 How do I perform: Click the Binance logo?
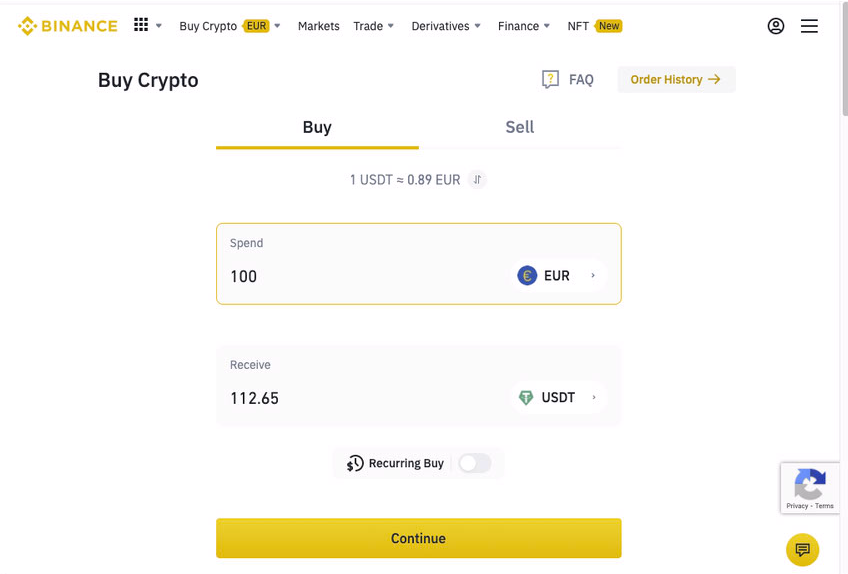pos(67,26)
